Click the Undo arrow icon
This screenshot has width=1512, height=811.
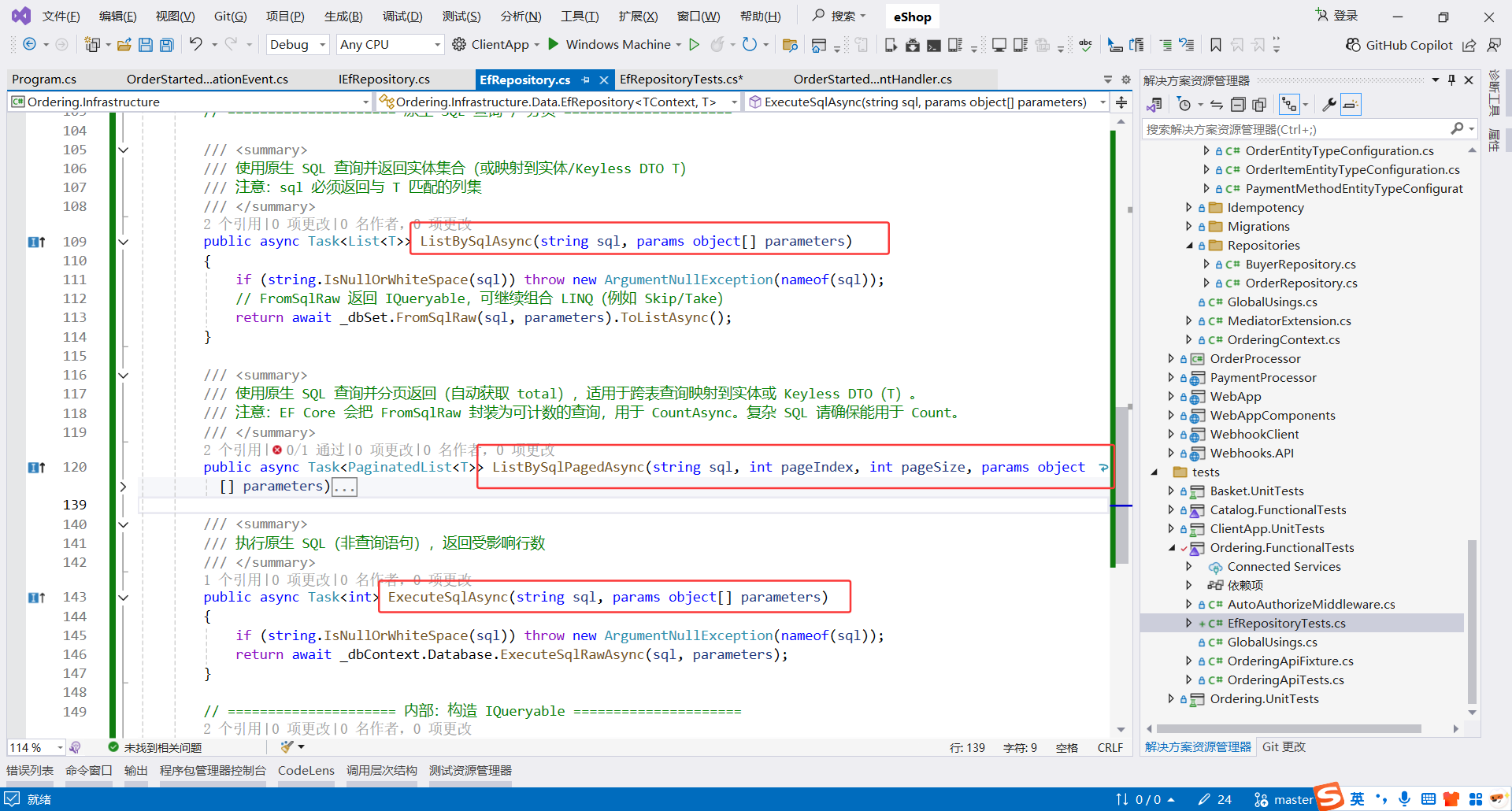196,44
